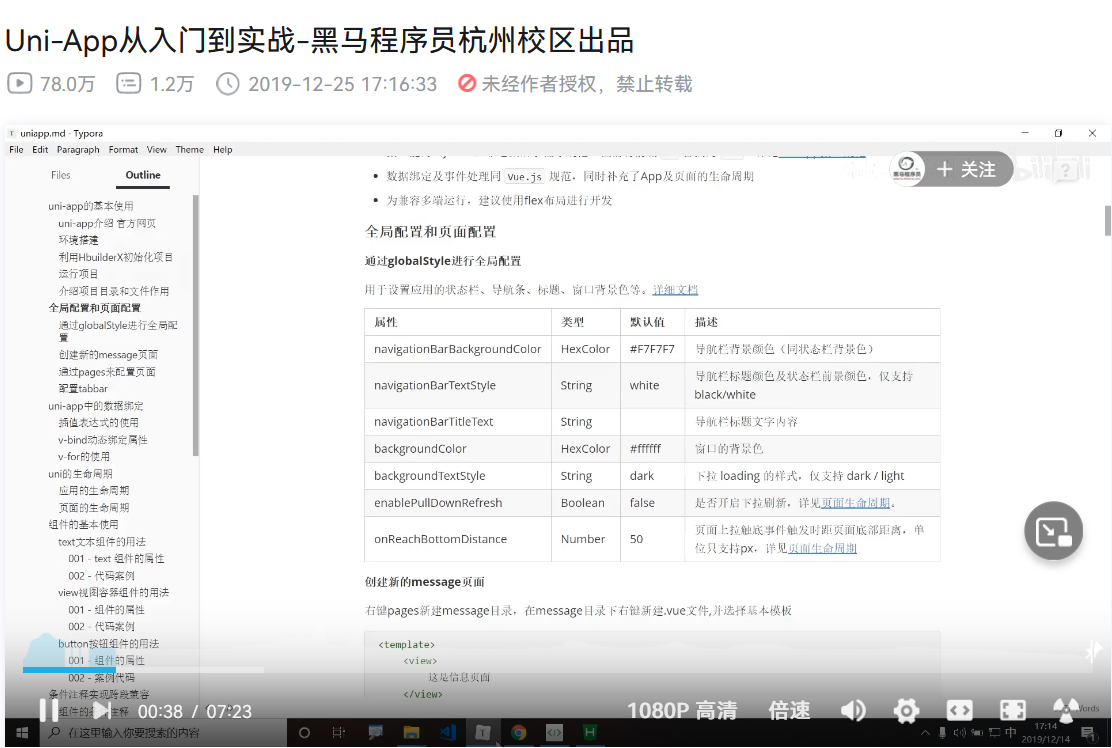Mute the player volume speaker icon
The height and width of the screenshot is (748, 1112).
coord(853,710)
